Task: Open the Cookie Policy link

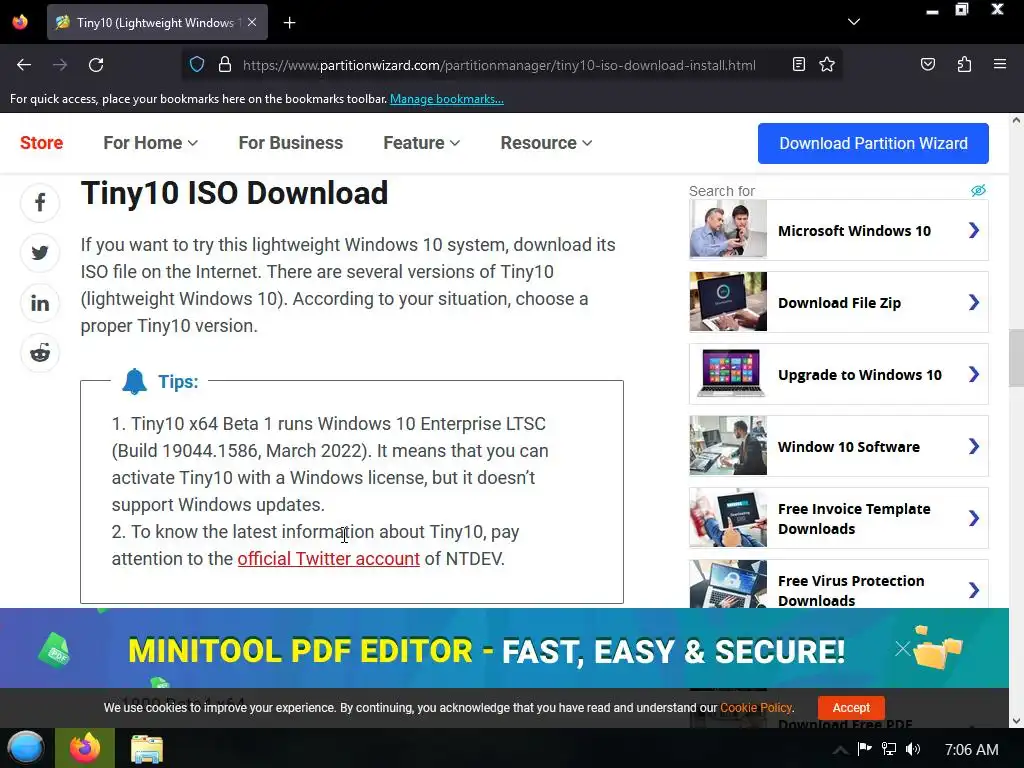Action: coord(756,708)
